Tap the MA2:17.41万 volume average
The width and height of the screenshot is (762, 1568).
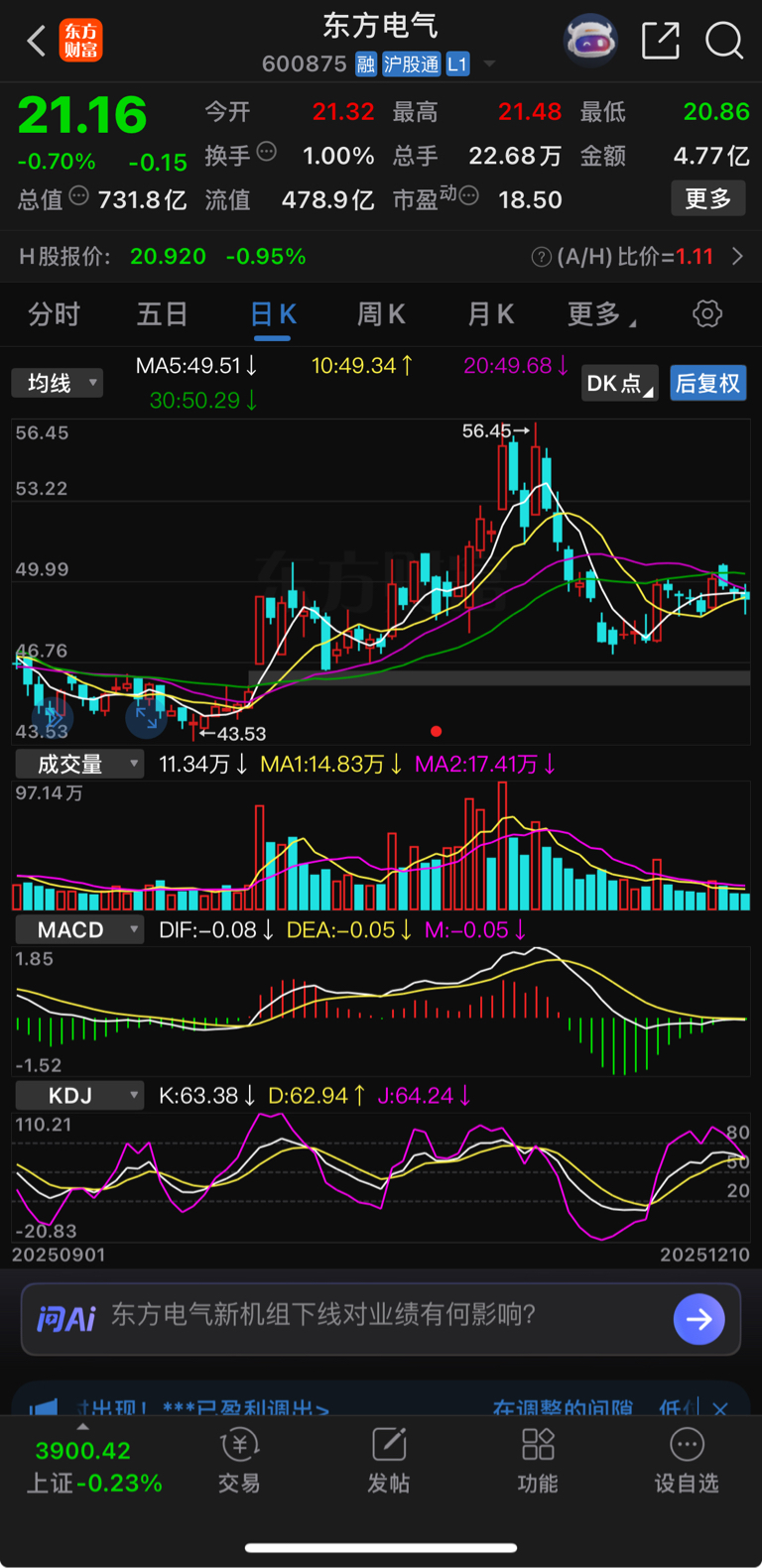click(485, 765)
